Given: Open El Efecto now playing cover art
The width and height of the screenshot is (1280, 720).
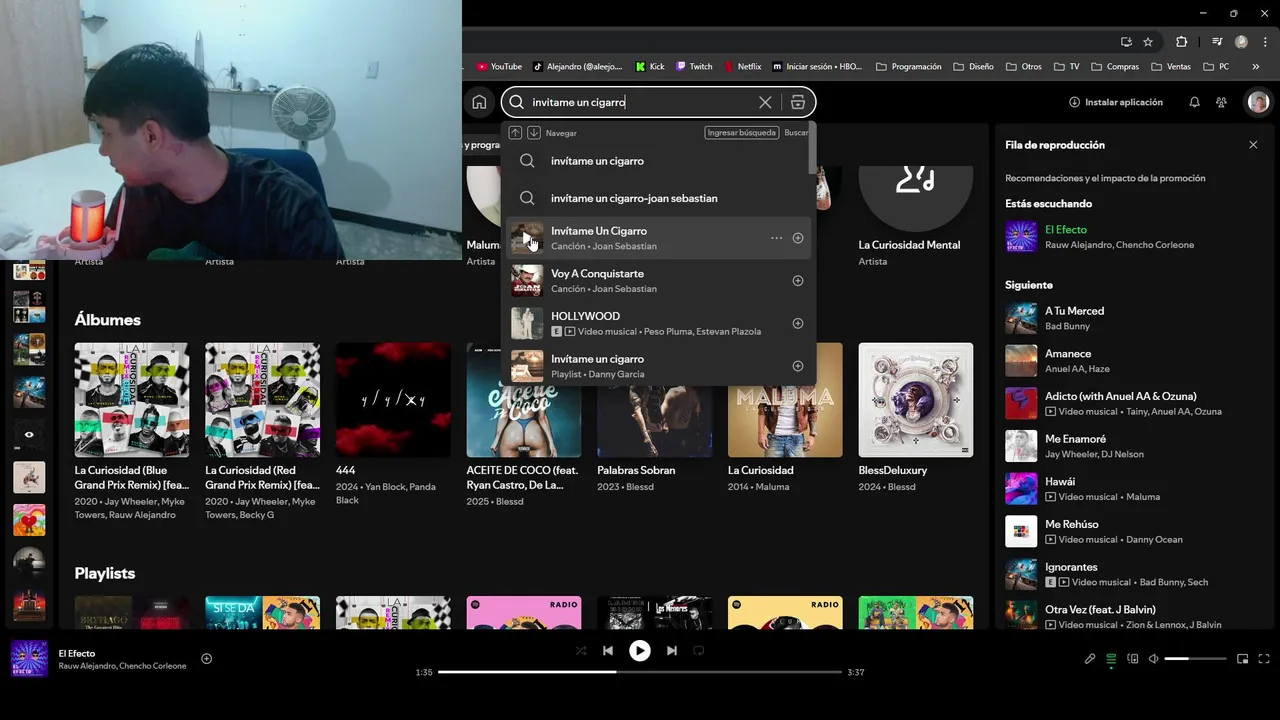Looking at the screenshot, I should click(x=29, y=659).
